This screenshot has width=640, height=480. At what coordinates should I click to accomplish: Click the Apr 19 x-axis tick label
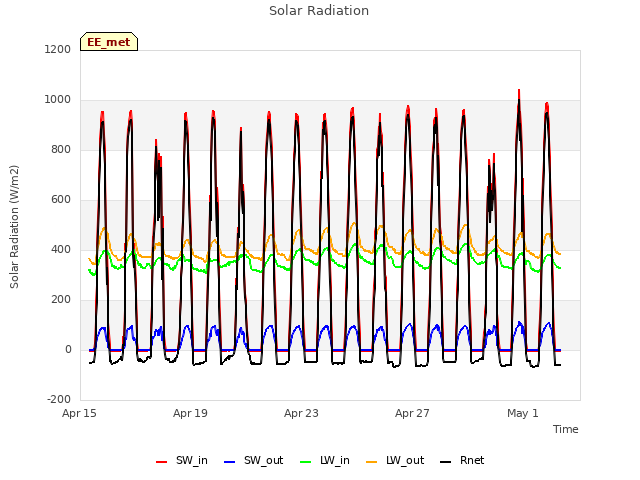(190, 413)
